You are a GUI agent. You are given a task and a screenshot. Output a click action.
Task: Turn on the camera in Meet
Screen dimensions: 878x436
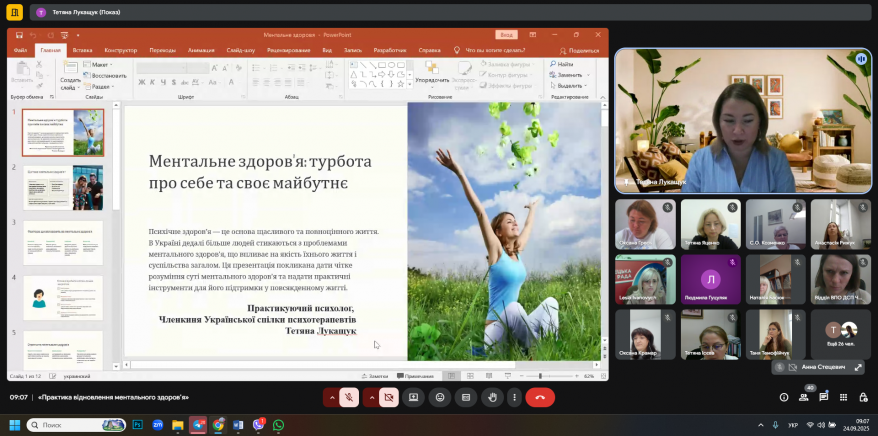pyautogui.click(x=389, y=397)
